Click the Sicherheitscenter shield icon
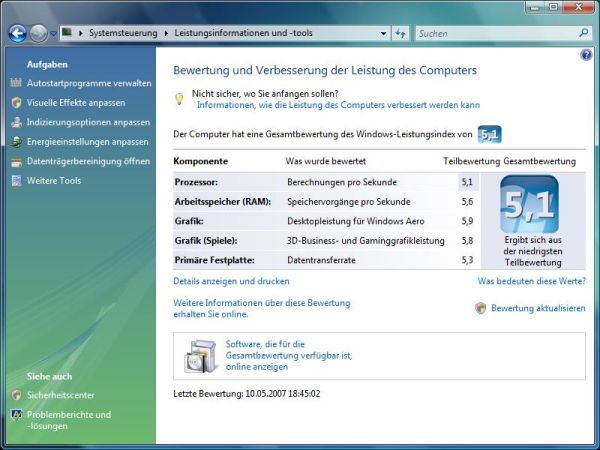 coord(16,395)
